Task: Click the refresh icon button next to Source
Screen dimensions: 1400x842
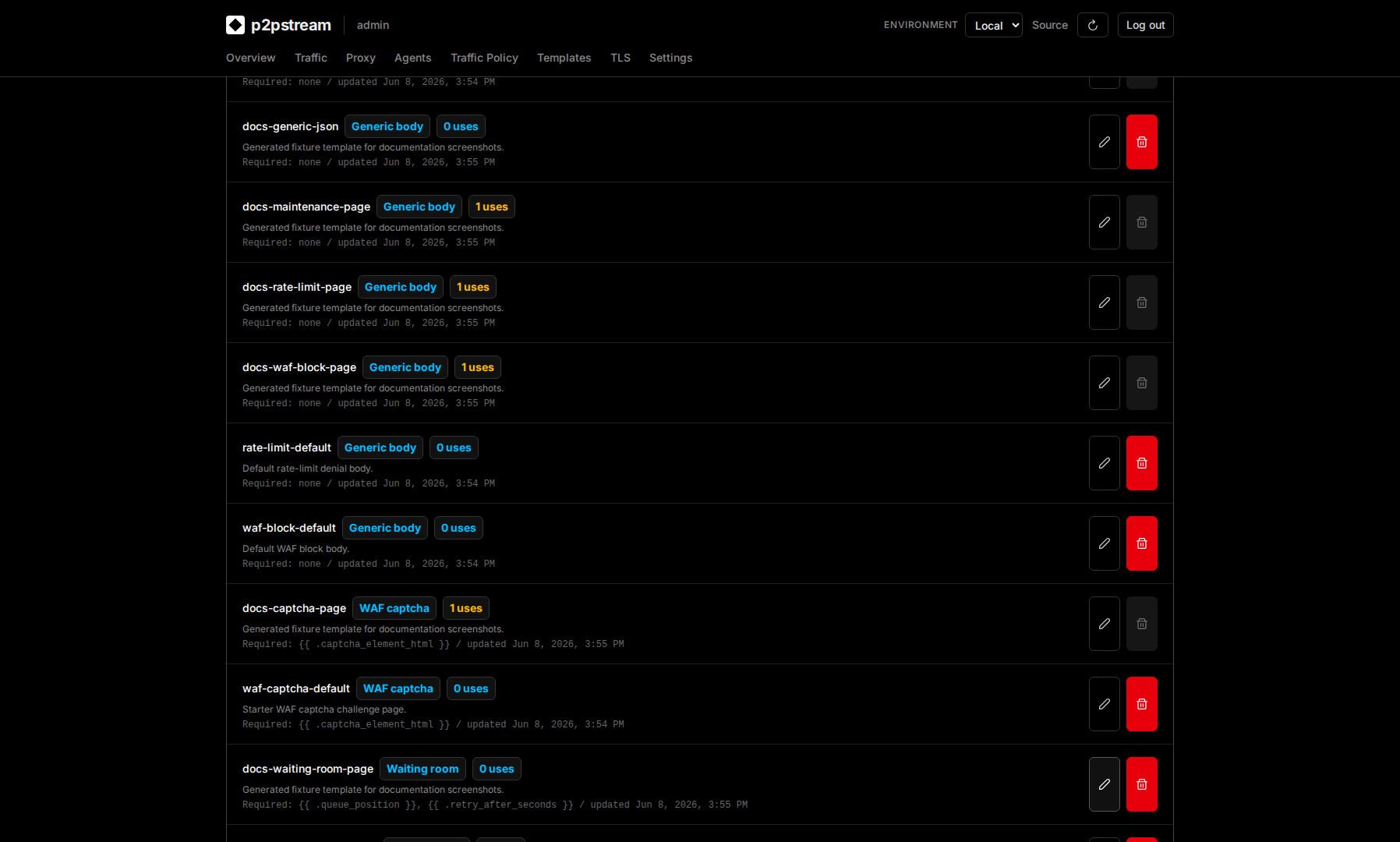Action: pyautogui.click(x=1093, y=25)
